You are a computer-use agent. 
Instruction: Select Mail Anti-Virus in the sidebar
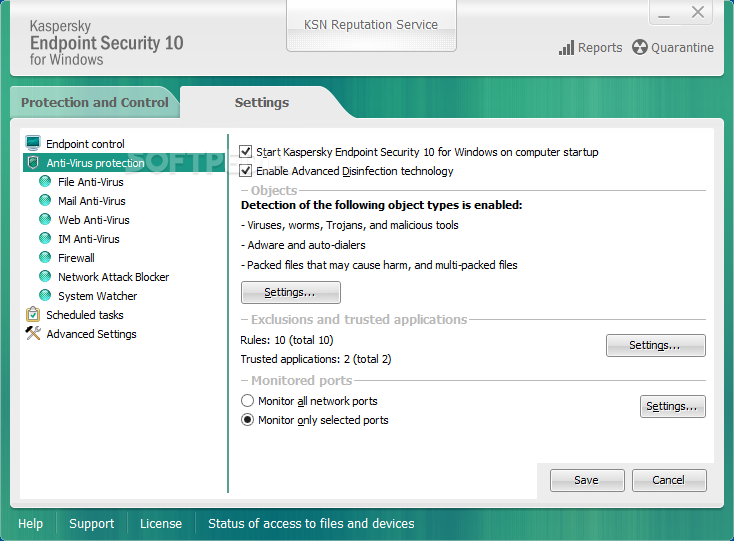point(92,201)
